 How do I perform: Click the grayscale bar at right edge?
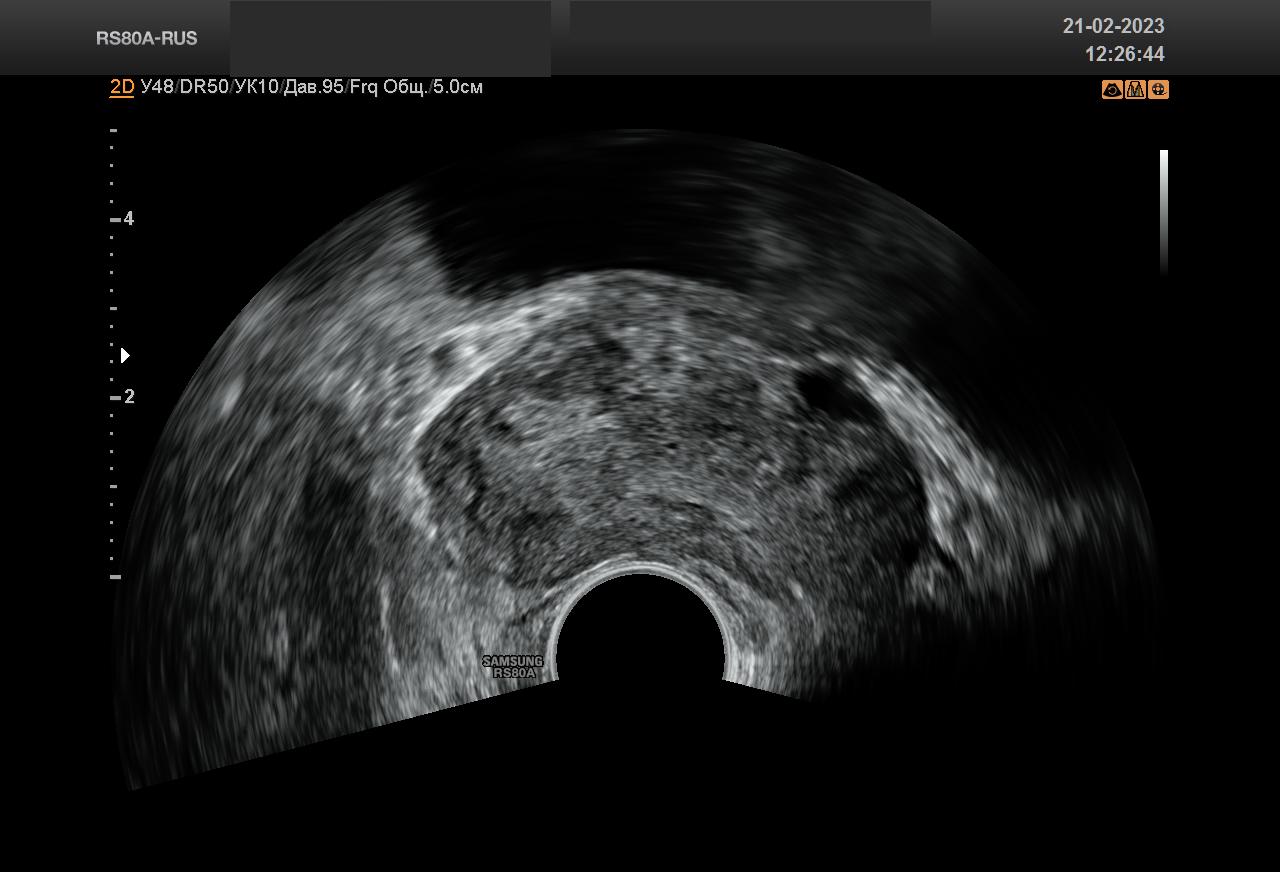pyautogui.click(x=1164, y=212)
